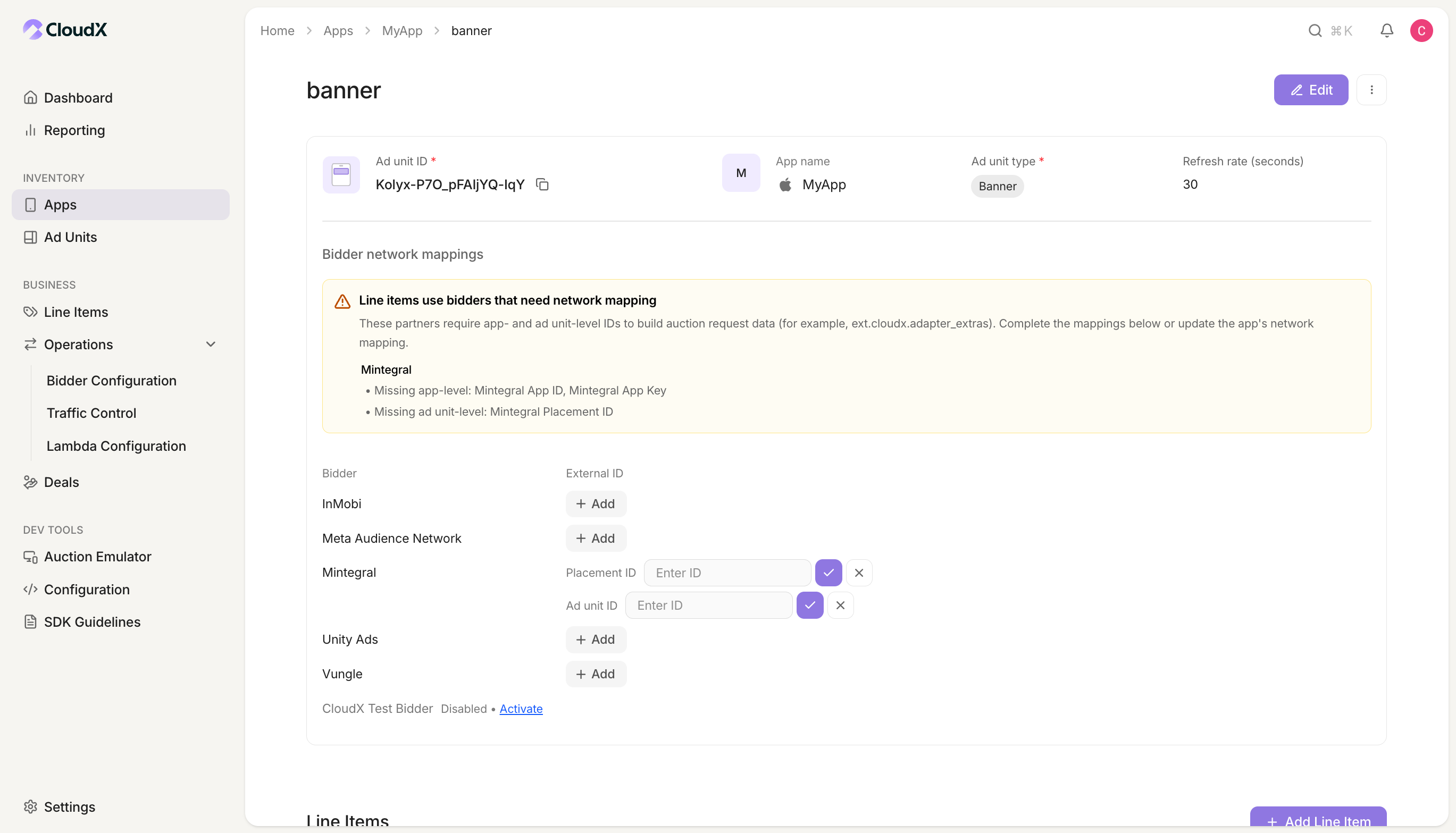
Task: Collapse the Operations submenu chevron
Action: pos(211,344)
